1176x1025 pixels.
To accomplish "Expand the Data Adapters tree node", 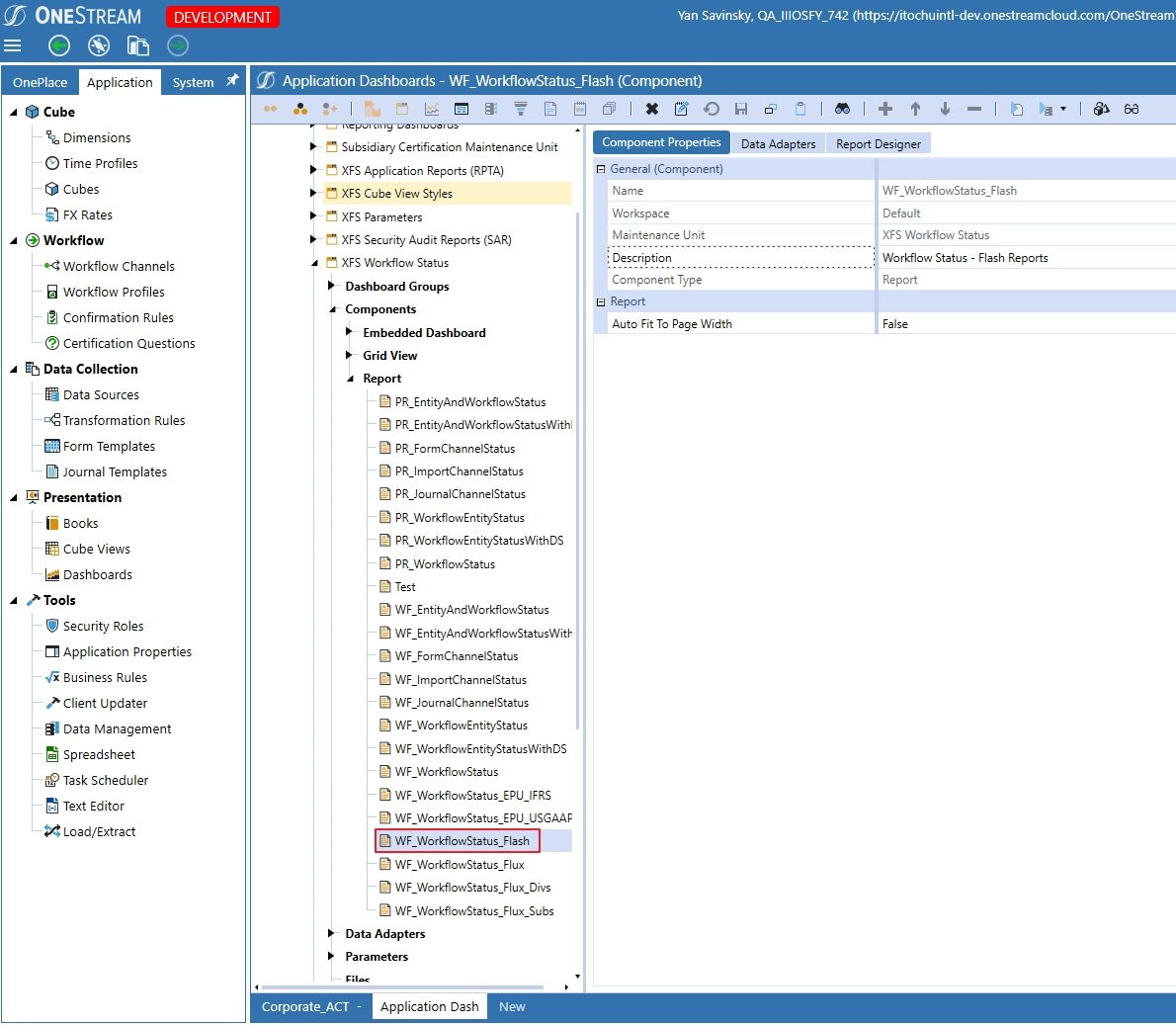I will coord(332,933).
